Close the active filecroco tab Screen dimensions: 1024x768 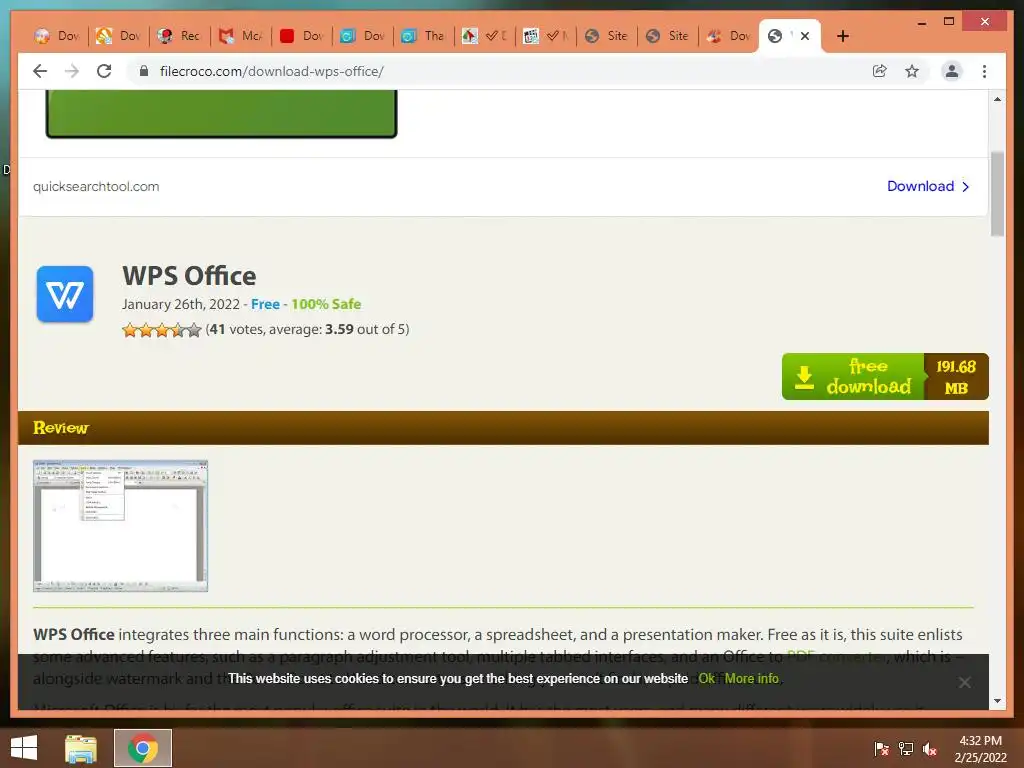(x=805, y=36)
